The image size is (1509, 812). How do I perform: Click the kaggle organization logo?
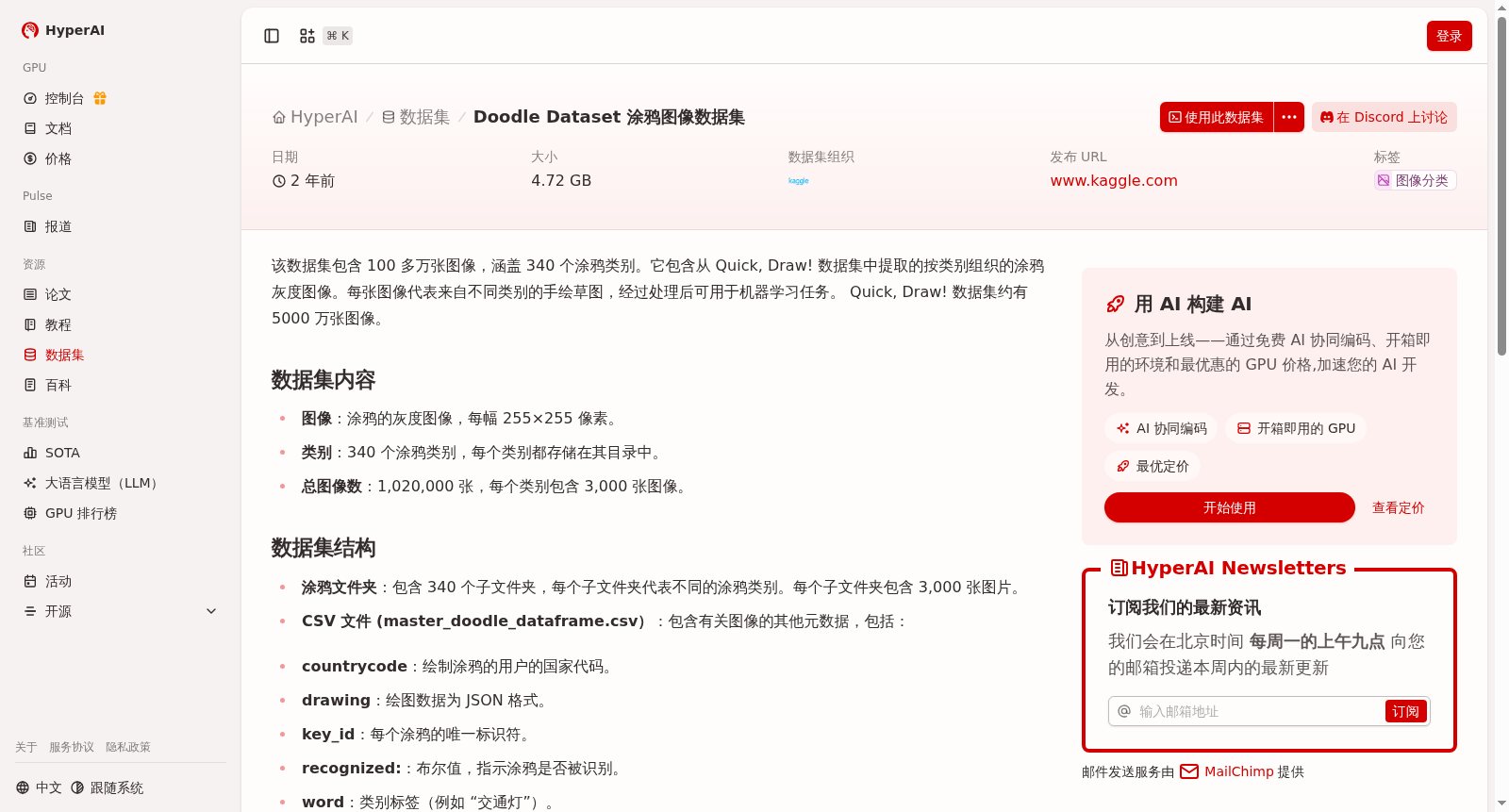[799, 181]
